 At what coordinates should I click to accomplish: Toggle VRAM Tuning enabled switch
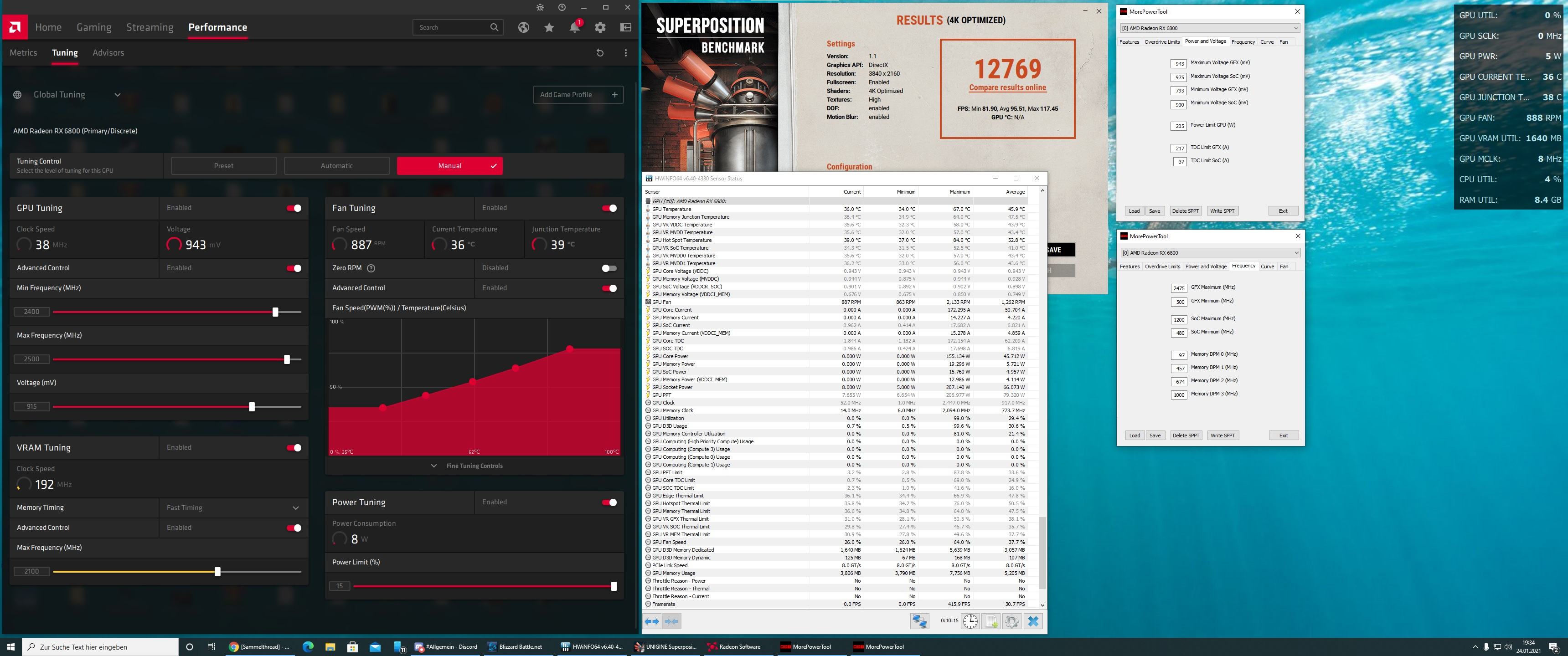click(294, 448)
